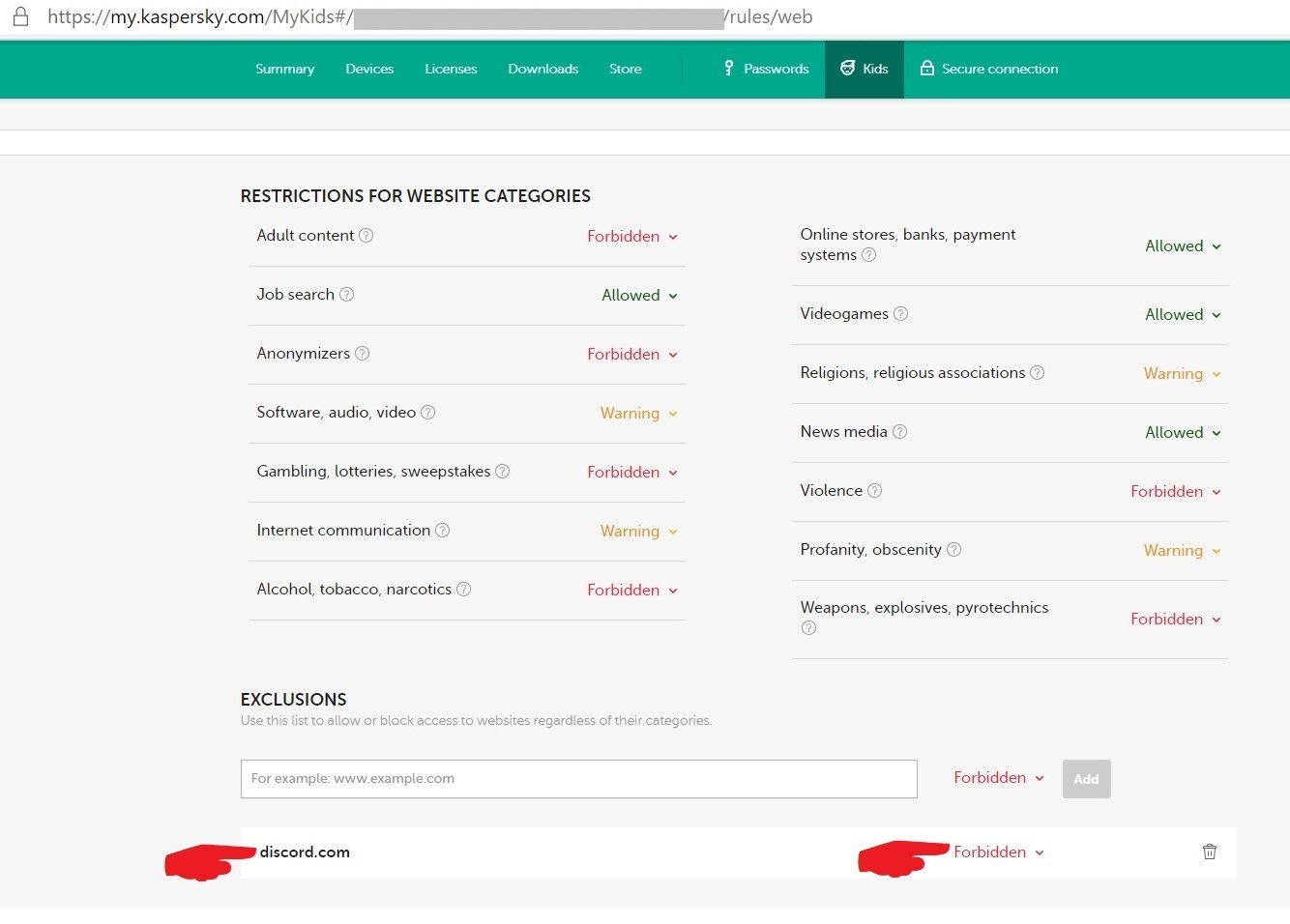Select exclusion type dropdown beside Add
Image resolution: width=1290 pixels, height=924 pixels.
pyautogui.click(x=999, y=777)
